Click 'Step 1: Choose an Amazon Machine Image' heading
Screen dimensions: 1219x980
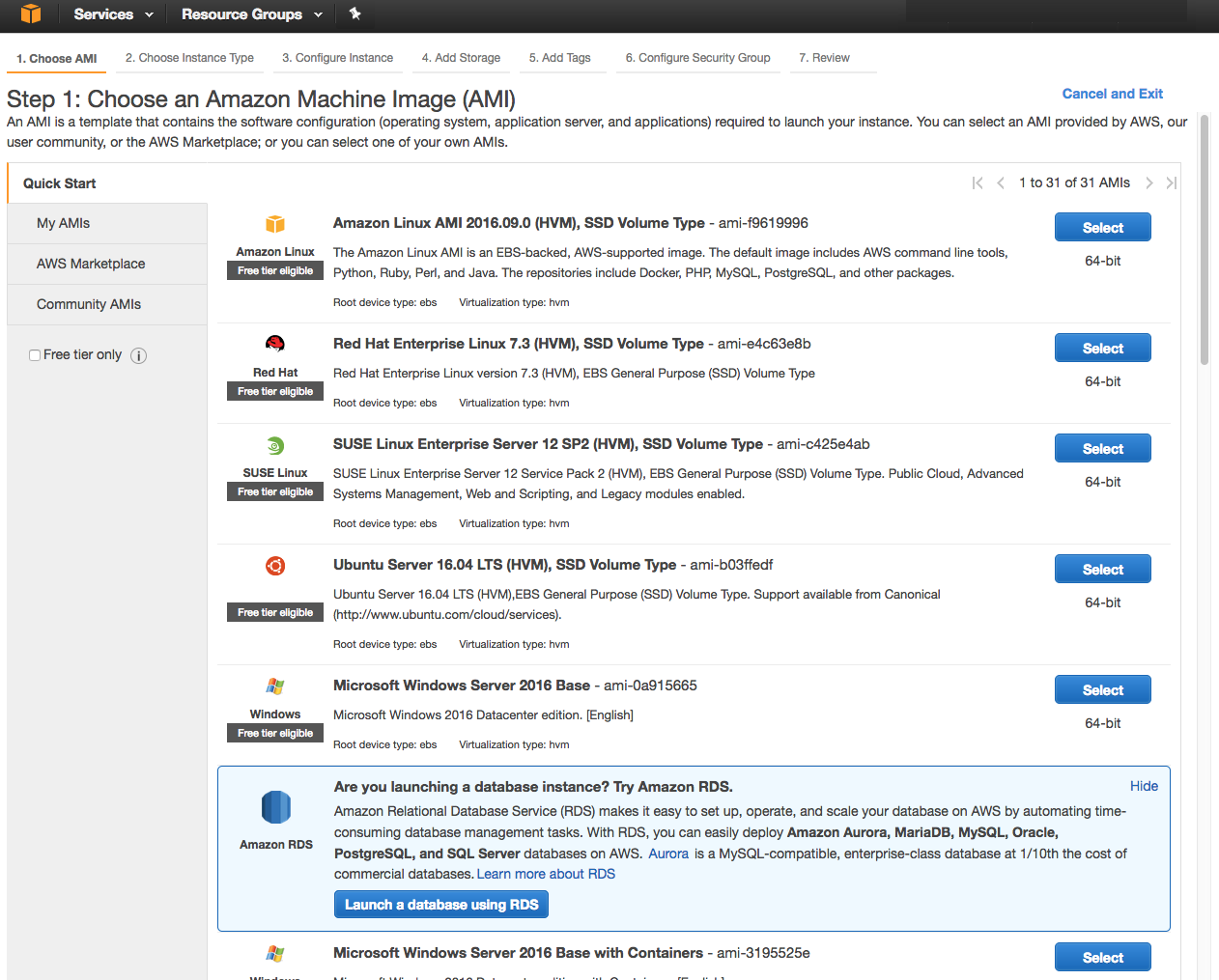261,99
